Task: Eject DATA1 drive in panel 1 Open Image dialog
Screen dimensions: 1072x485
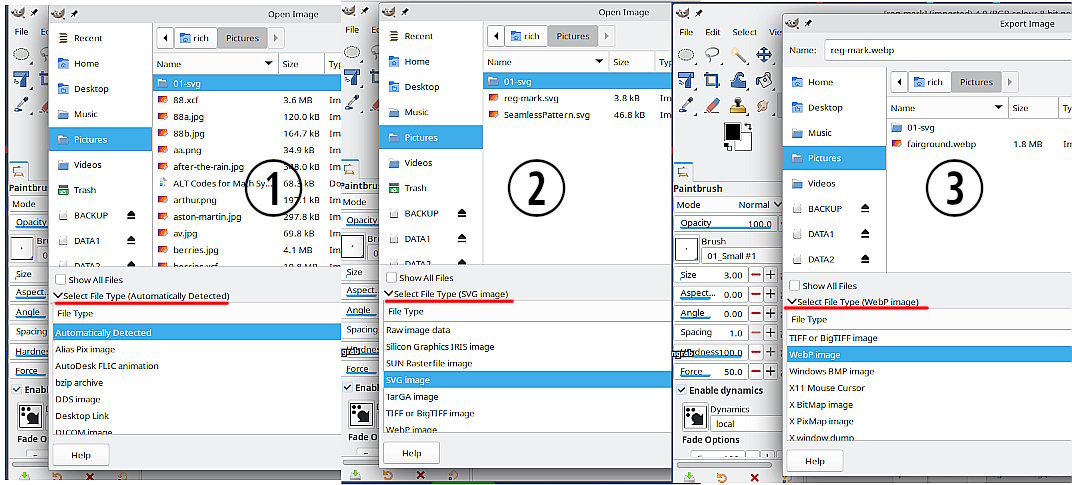Action: [131, 240]
